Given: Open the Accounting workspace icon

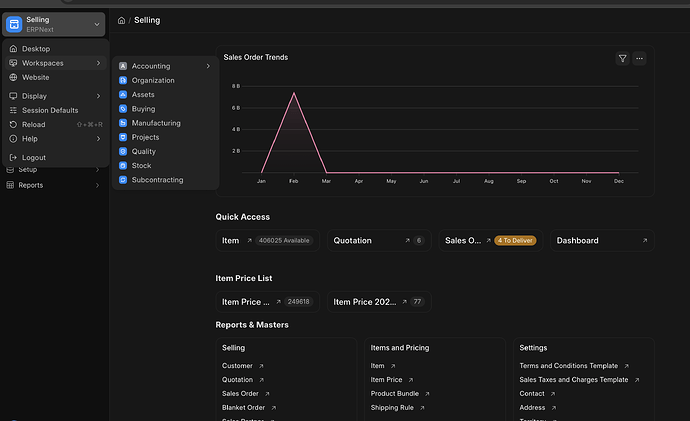Looking at the screenshot, I should (123, 66).
